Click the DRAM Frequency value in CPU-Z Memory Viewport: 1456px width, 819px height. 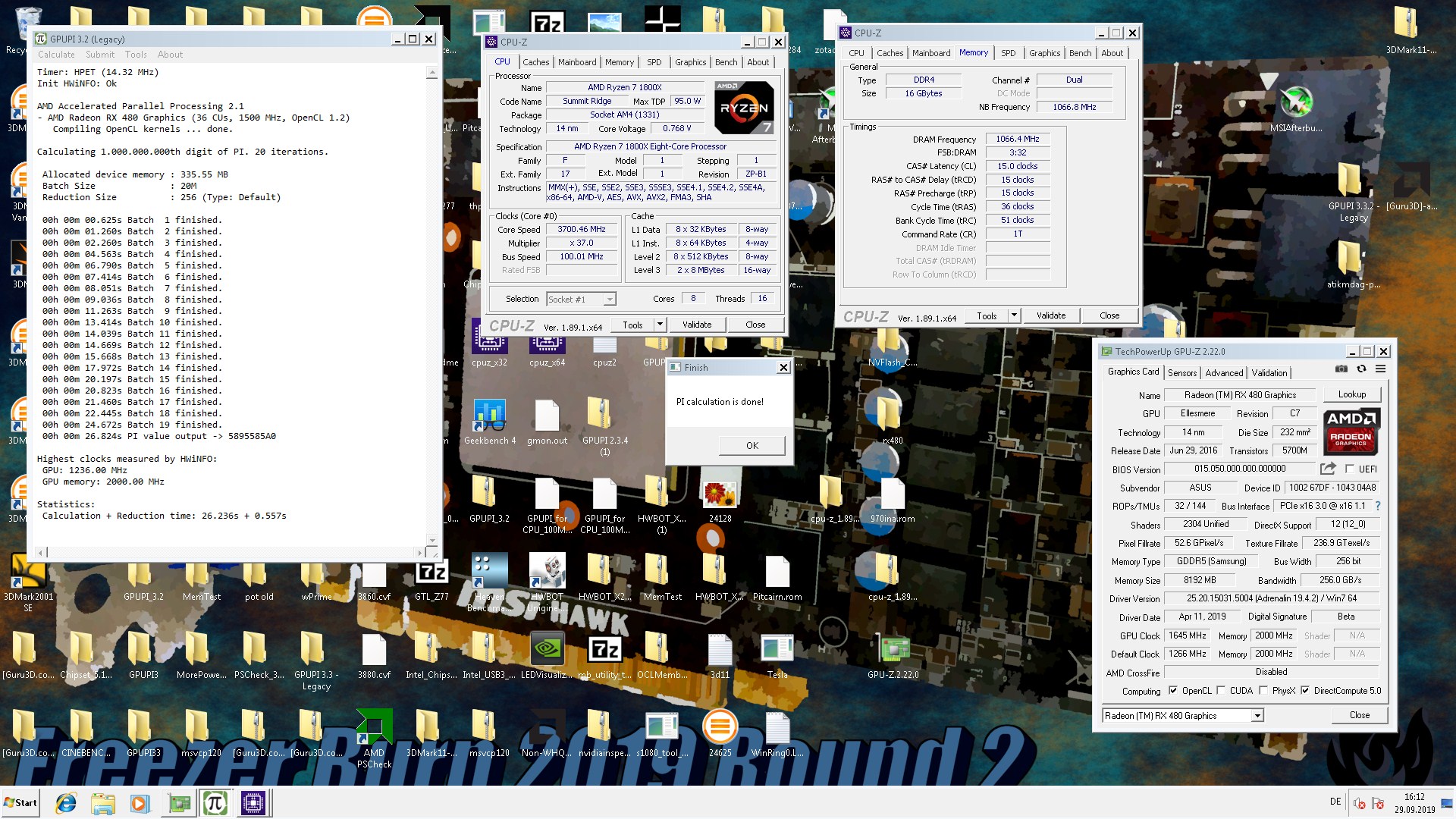tap(1017, 139)
